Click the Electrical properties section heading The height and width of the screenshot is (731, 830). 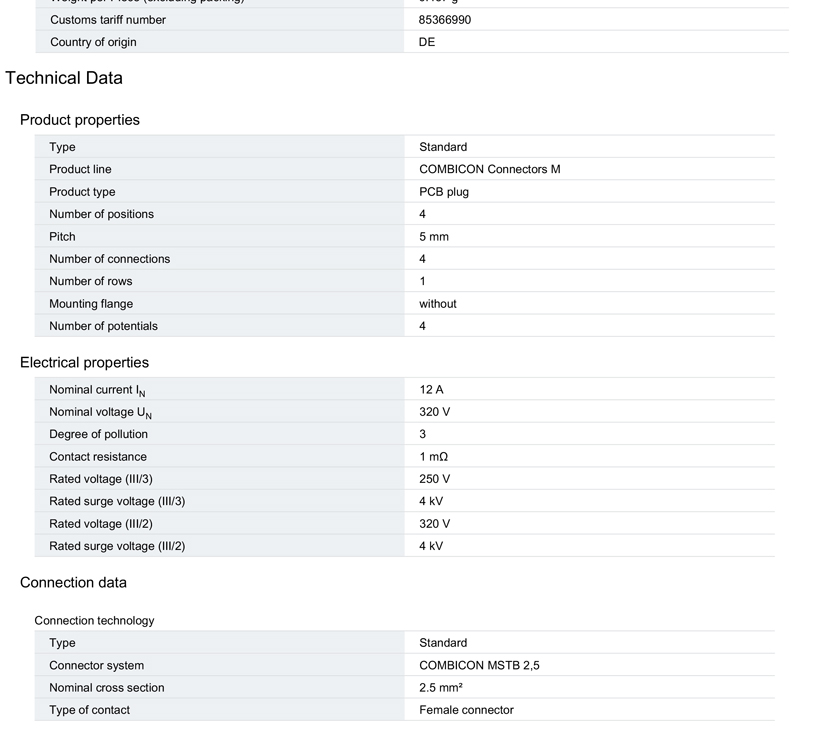tap(84, 363)
